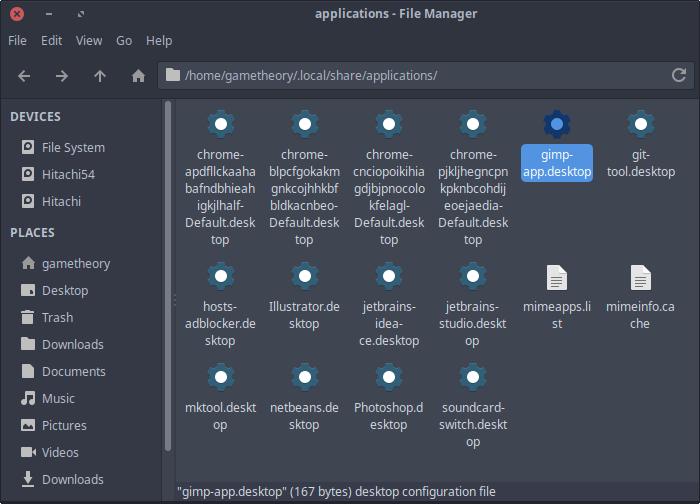Select chrome-pjkljhegncpn Default.desktop file icon

[x=473, y=124]
